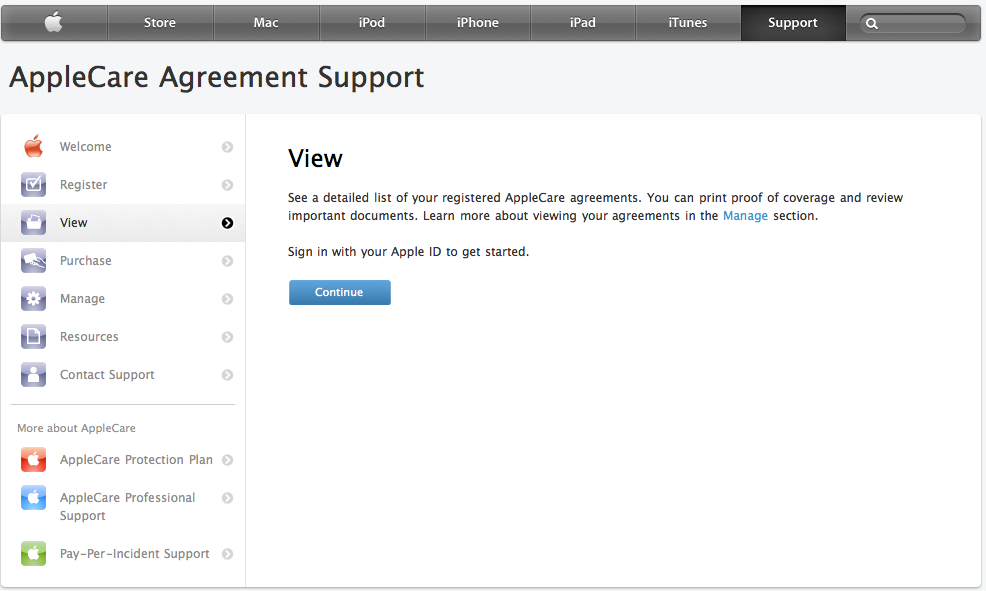Expand the arrow next to Welcome
This screenshot has height=591, width=986.
pos(227,147)
